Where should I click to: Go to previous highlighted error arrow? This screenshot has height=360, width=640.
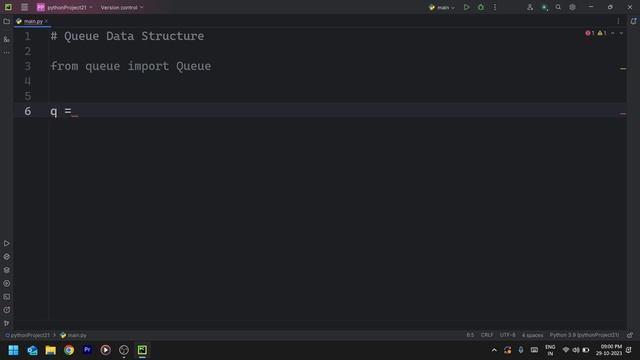click(613, 33)
